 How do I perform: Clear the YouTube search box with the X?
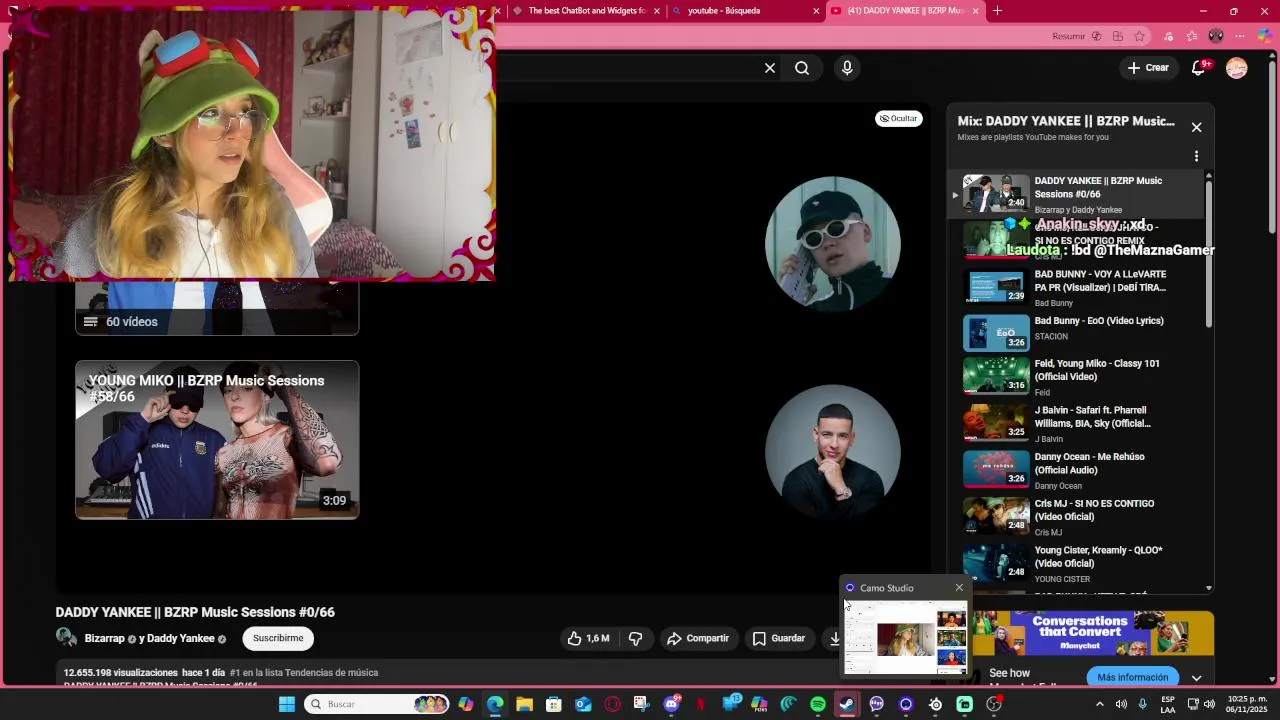pyautogui.click(x=770, y=68)
